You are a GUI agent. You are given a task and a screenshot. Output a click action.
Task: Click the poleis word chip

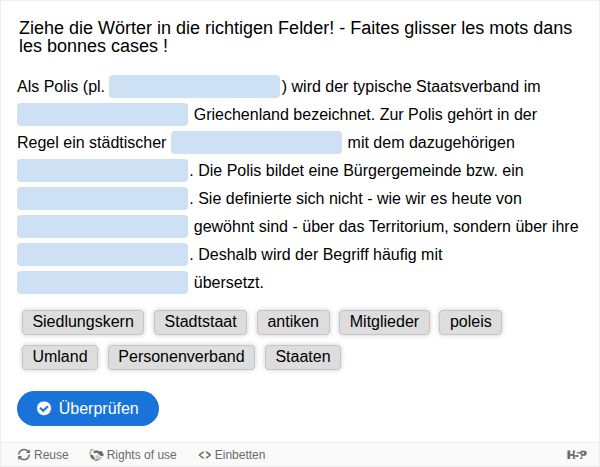pyautogui.click(x=471, y=322)
